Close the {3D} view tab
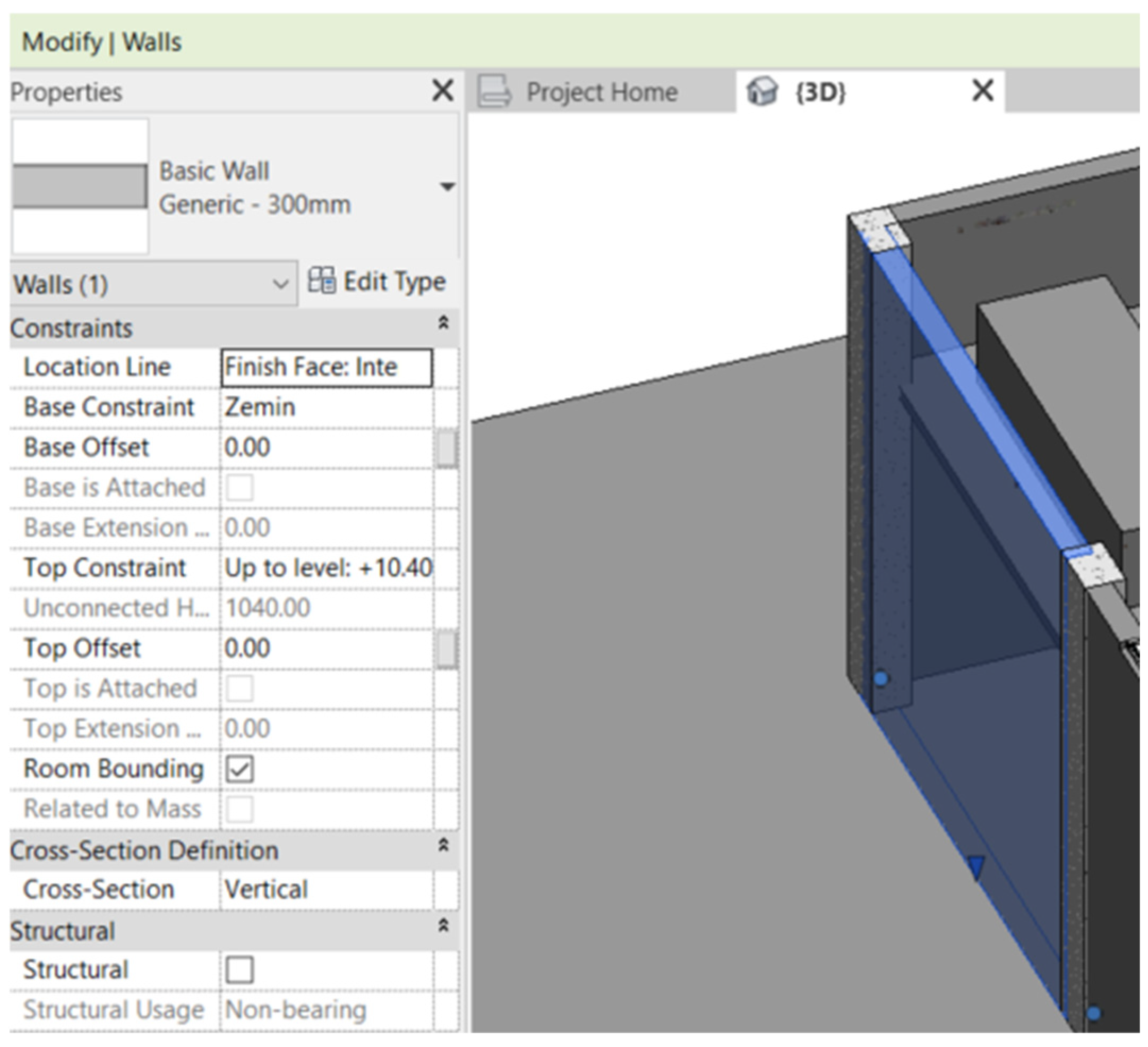 pyautogui.click(x=982, y=91)
